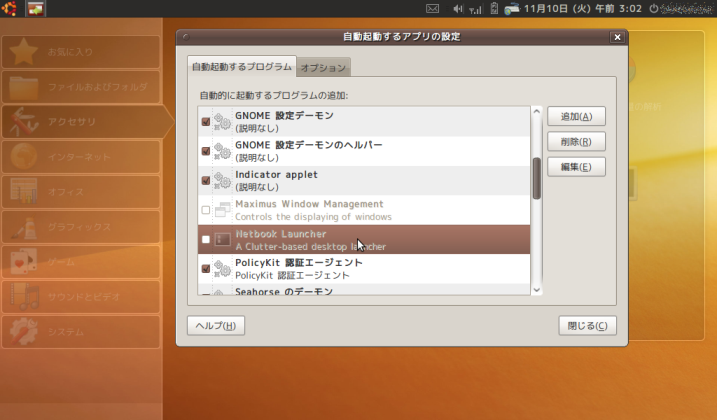Screen dimensions: 717x420
Task: Click the volume speaker icon
Action: pos(457,9)
